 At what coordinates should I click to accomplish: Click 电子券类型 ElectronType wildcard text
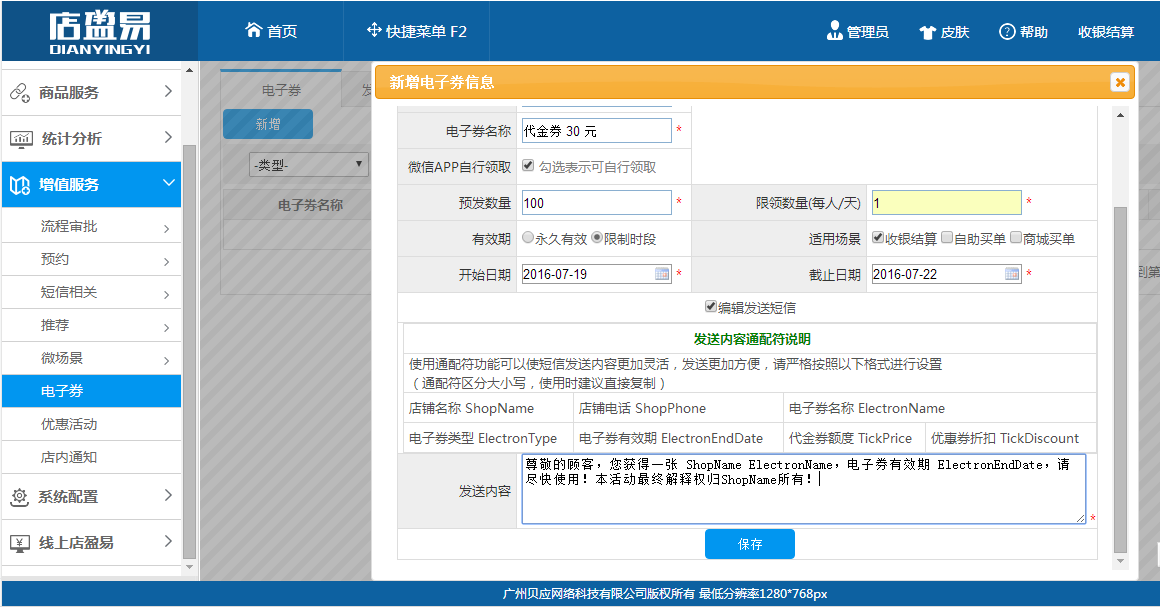click(483, 438)
